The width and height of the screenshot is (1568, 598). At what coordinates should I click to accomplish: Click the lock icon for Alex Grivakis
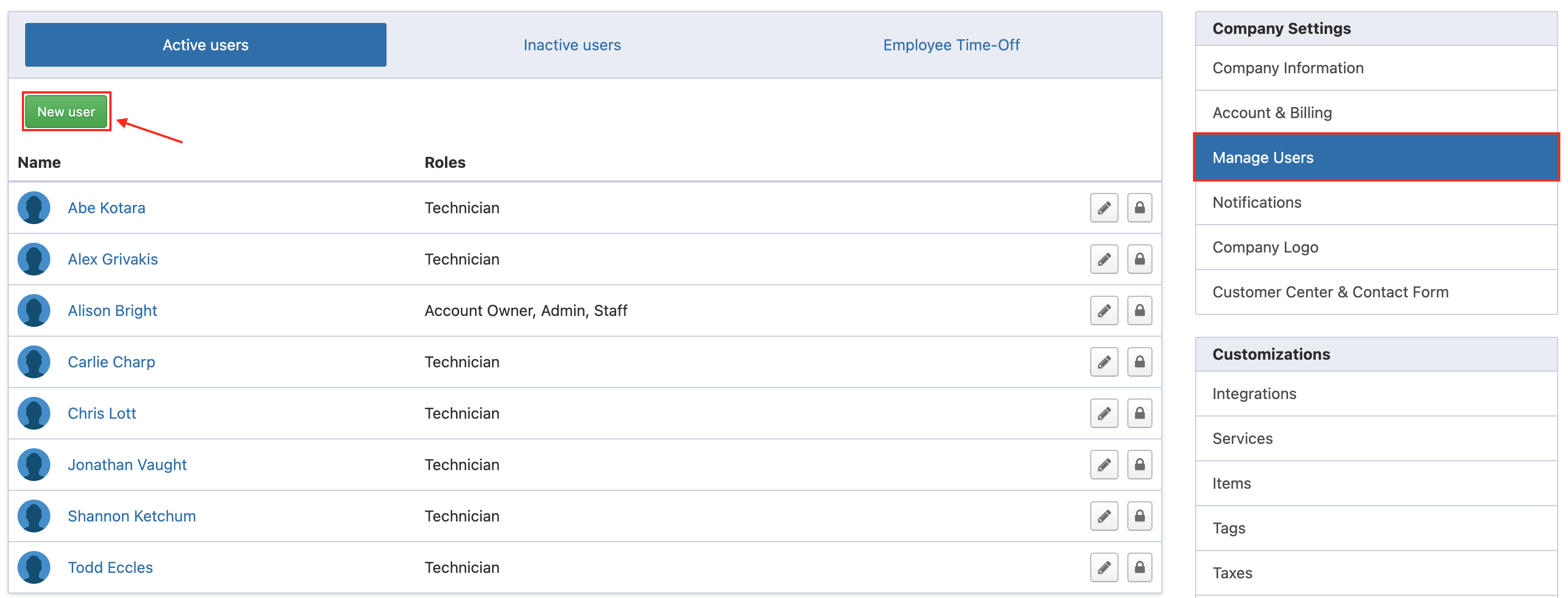click(x=1139, y=260)
